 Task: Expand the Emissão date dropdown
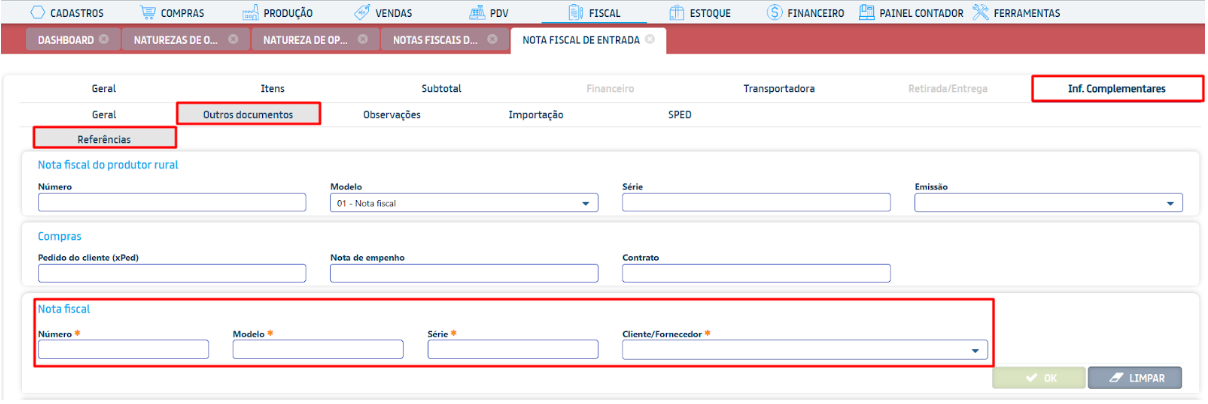(1170, 204)
